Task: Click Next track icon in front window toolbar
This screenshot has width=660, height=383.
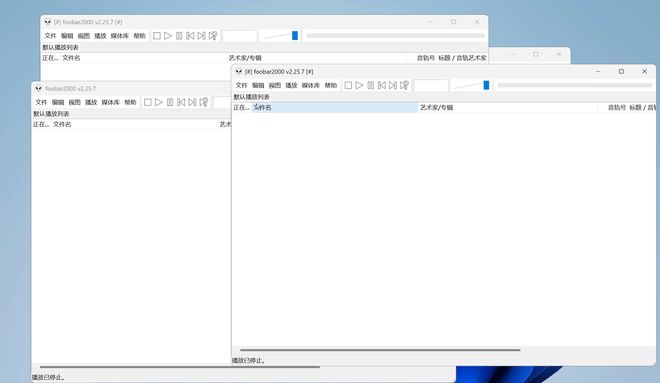Action: tap(393, 85)
